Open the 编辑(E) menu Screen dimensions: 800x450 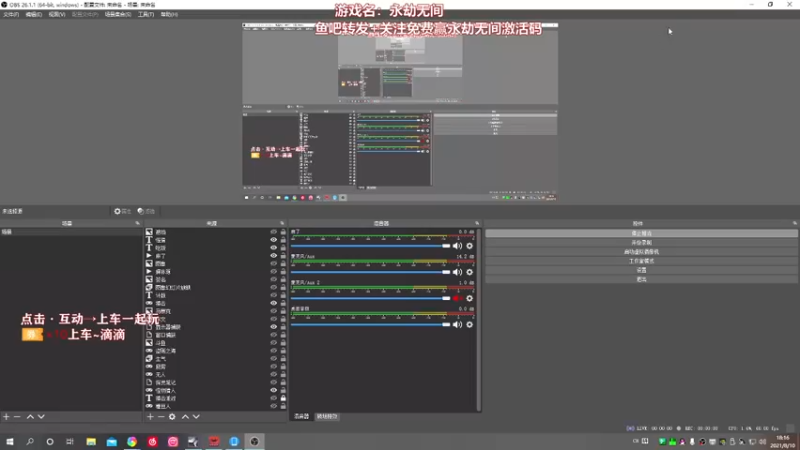click(x=34, y=14)
